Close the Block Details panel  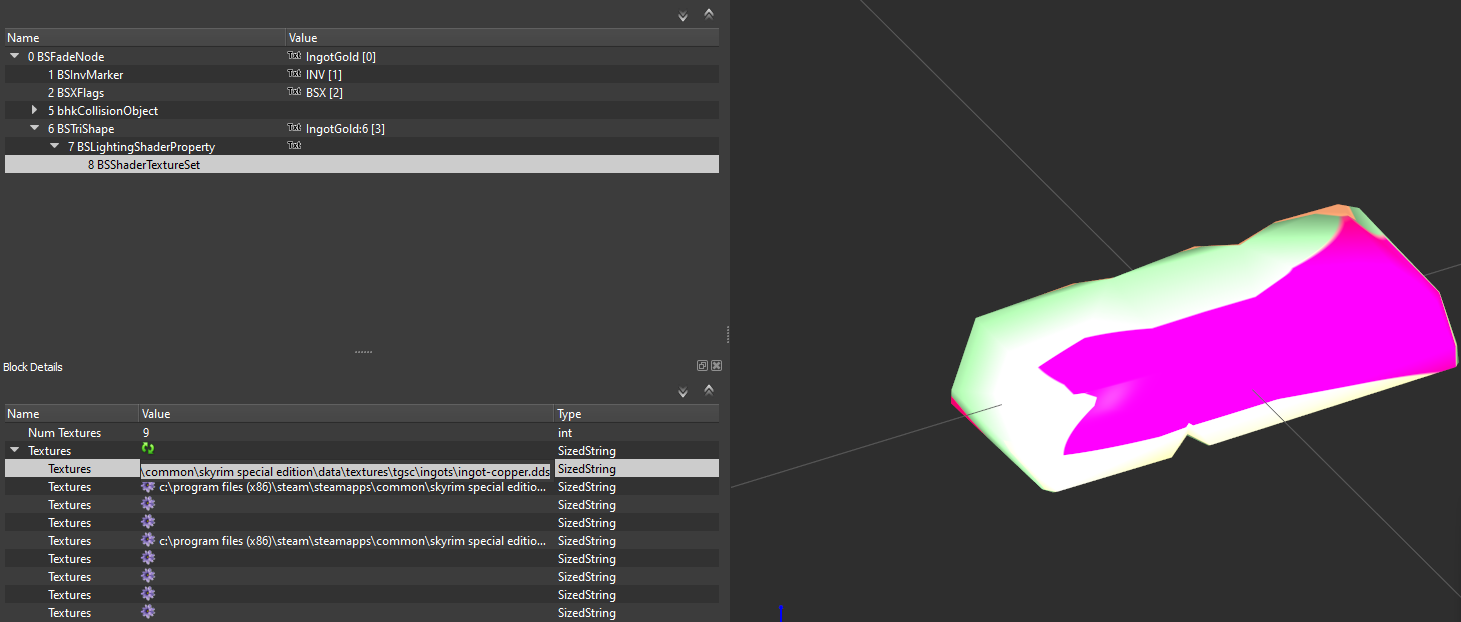(716, 366)
